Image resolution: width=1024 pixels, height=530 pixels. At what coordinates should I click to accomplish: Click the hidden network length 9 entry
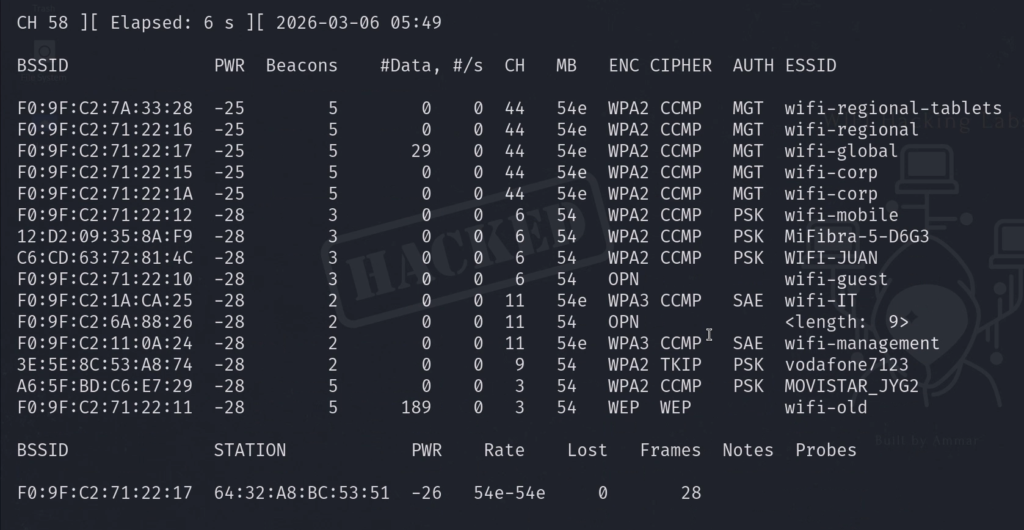(846, 322)
